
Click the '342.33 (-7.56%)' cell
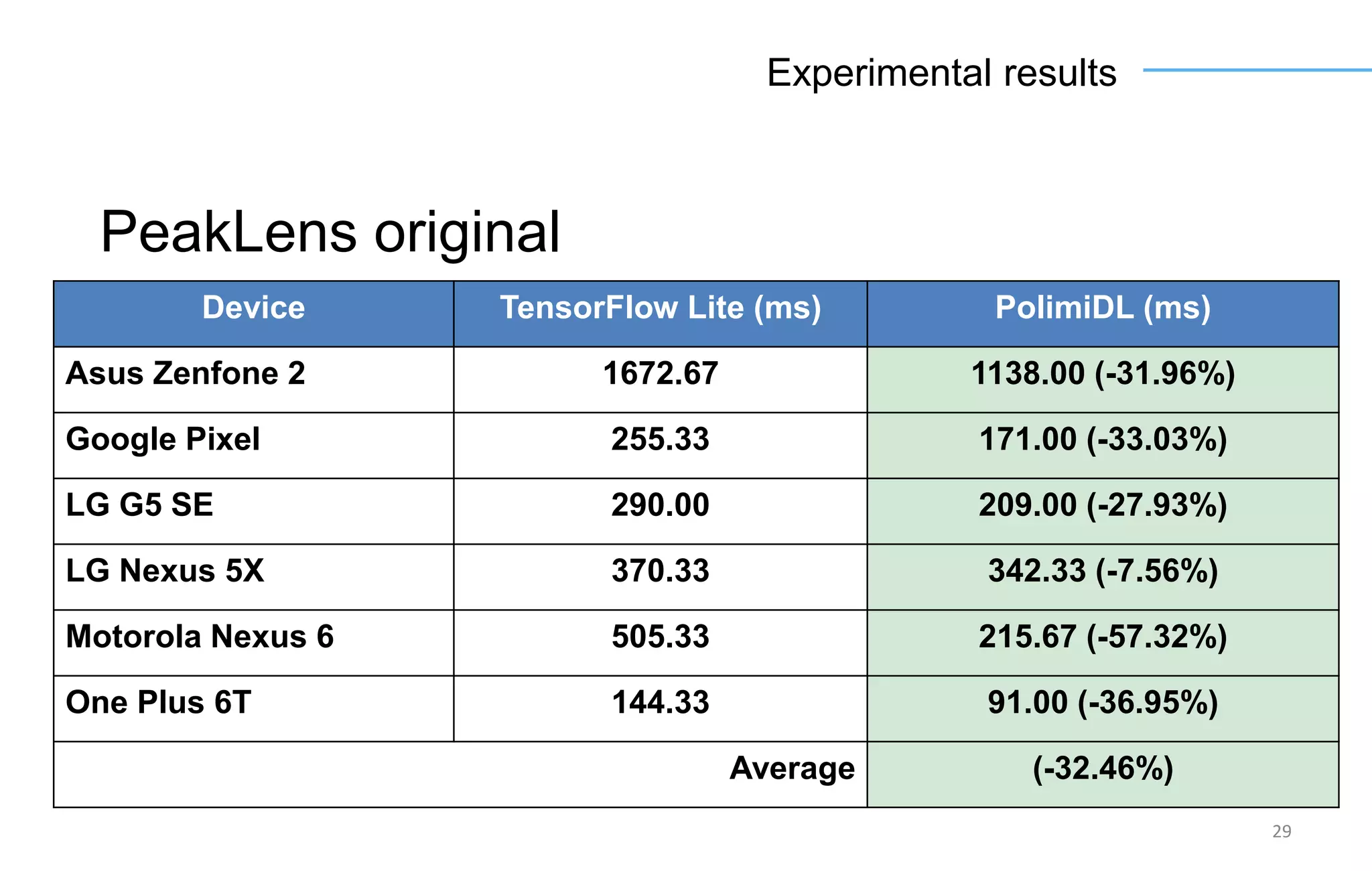pos(1103,576)
